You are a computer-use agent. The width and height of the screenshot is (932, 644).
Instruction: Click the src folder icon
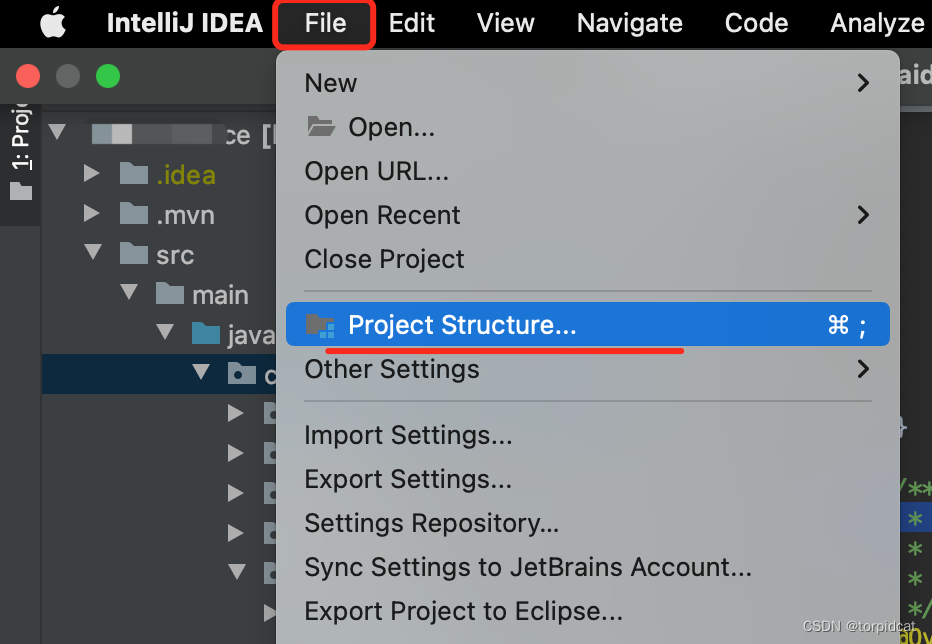[x=134, y=253]
